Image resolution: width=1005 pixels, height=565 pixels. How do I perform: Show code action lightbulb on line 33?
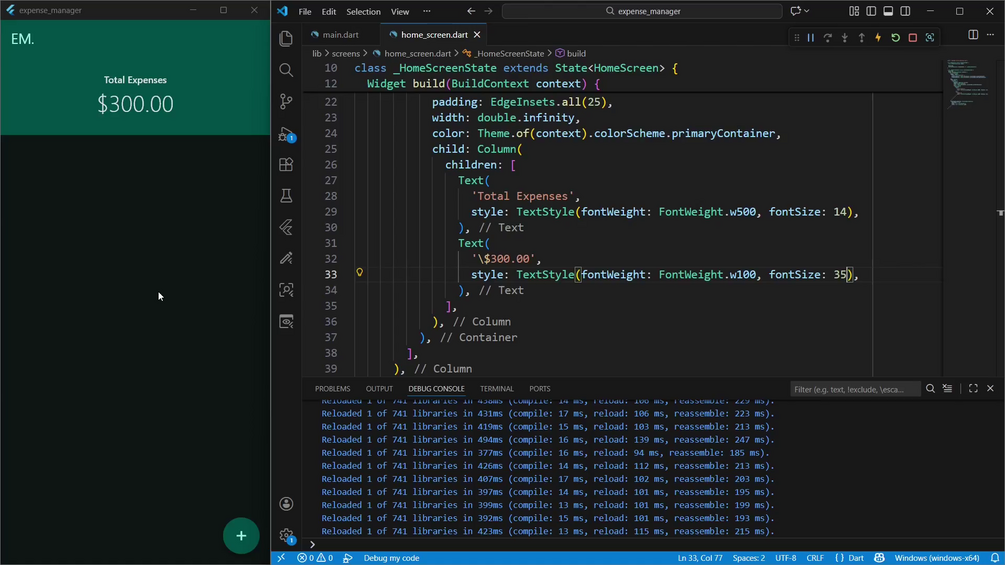[360, 273]
